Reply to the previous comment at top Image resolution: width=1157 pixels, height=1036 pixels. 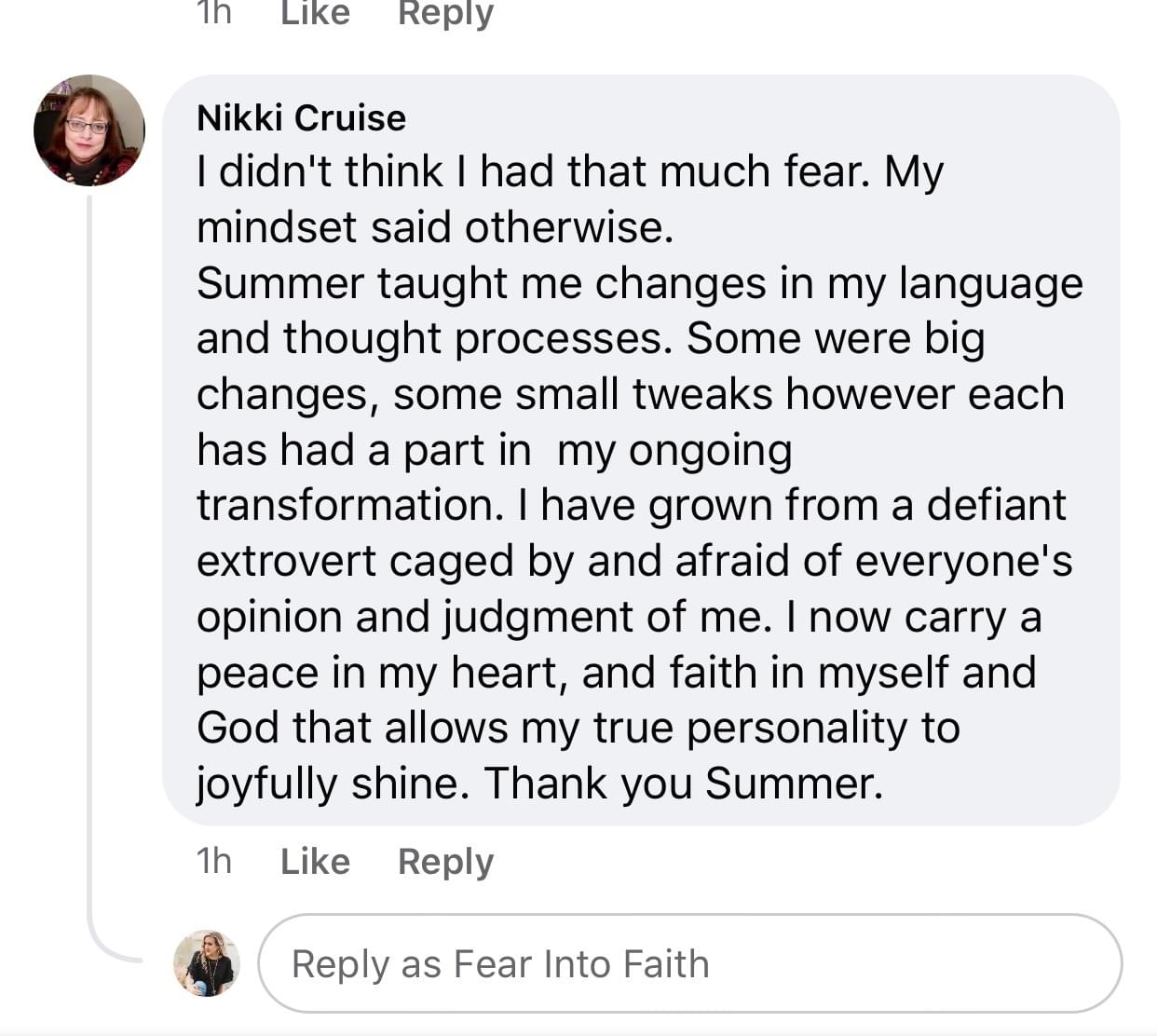445,13
